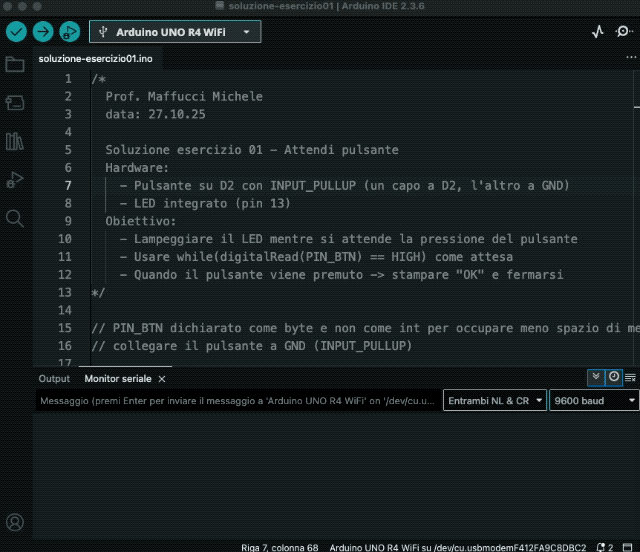Open the Serial Plotter
Image resolution: width=640 pixels, height=552 pixels.
click(x=598, y=31)
